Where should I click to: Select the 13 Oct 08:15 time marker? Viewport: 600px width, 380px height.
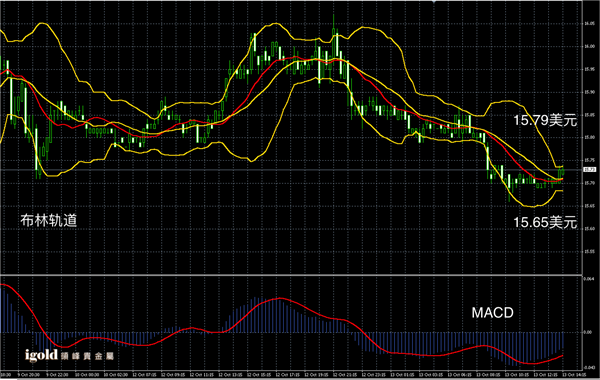tap(488, 374)
